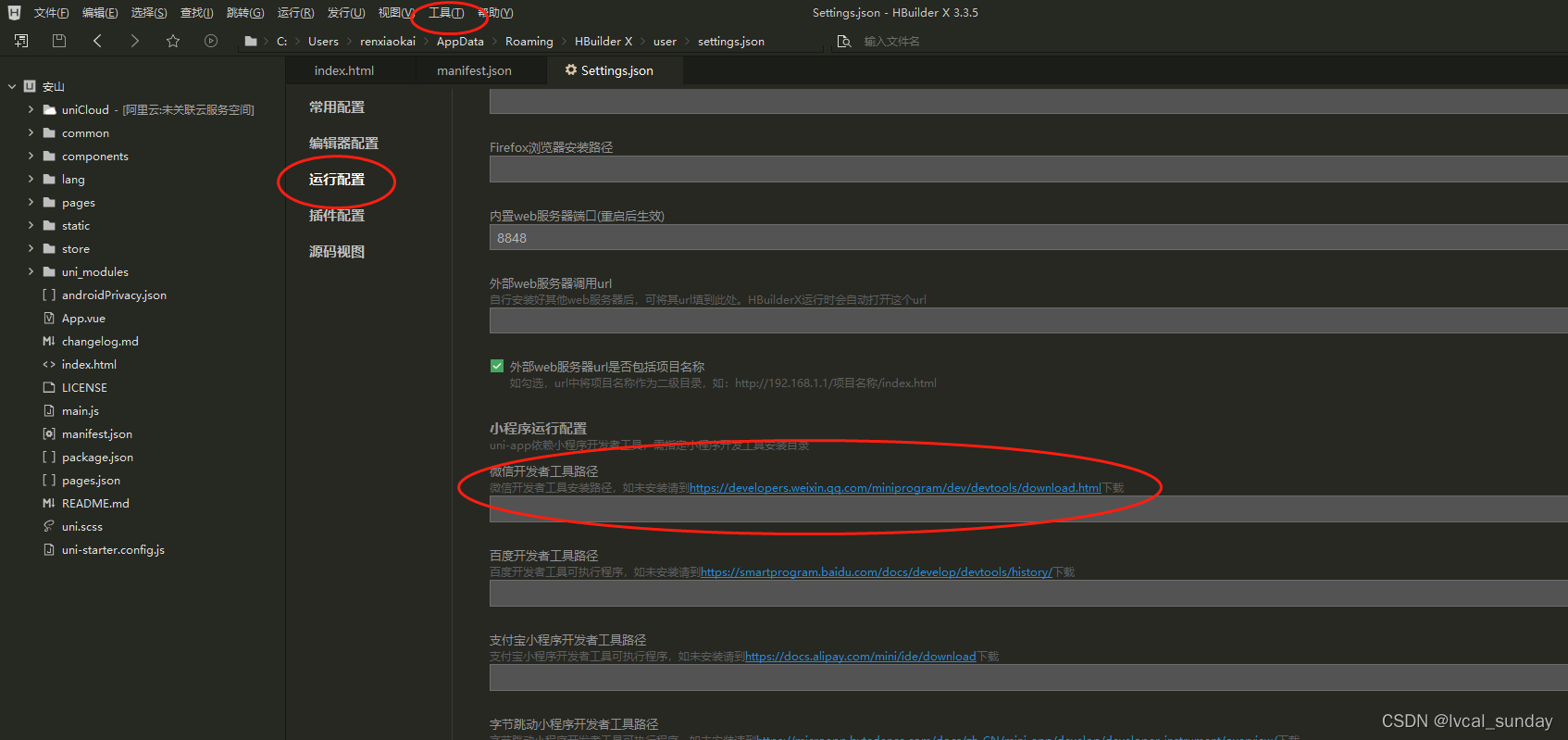
Task: Click the Firefox浏览器安装路径 input field
Action: (1028, 169)
